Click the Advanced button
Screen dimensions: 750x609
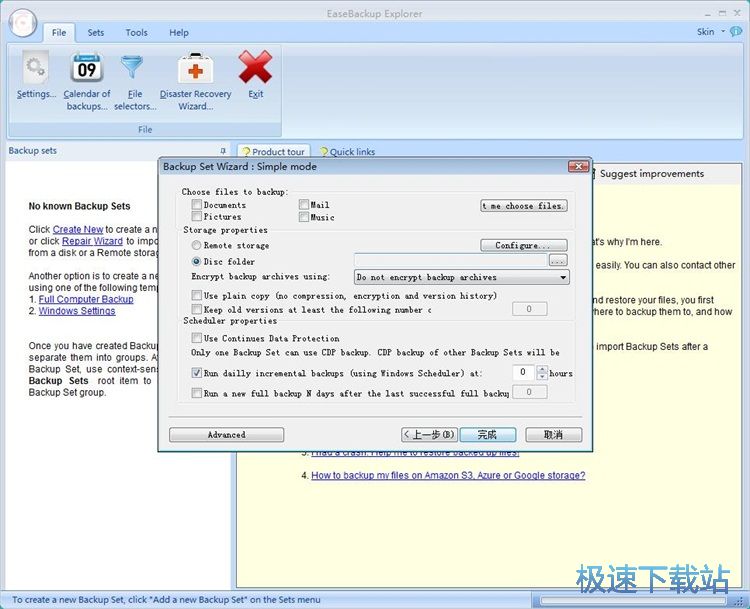226,435
